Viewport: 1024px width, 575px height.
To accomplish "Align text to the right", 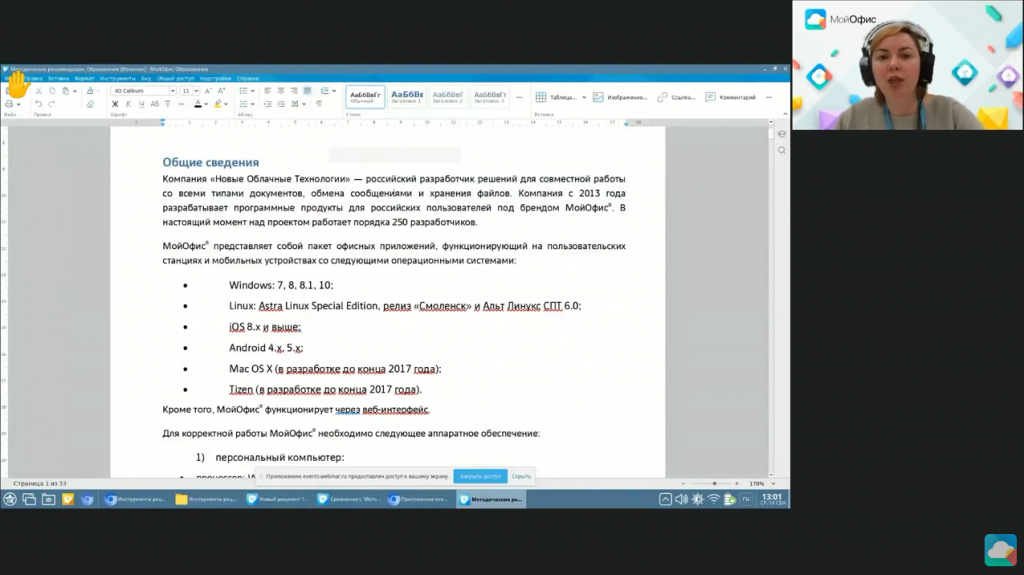I will click(294, 91).
